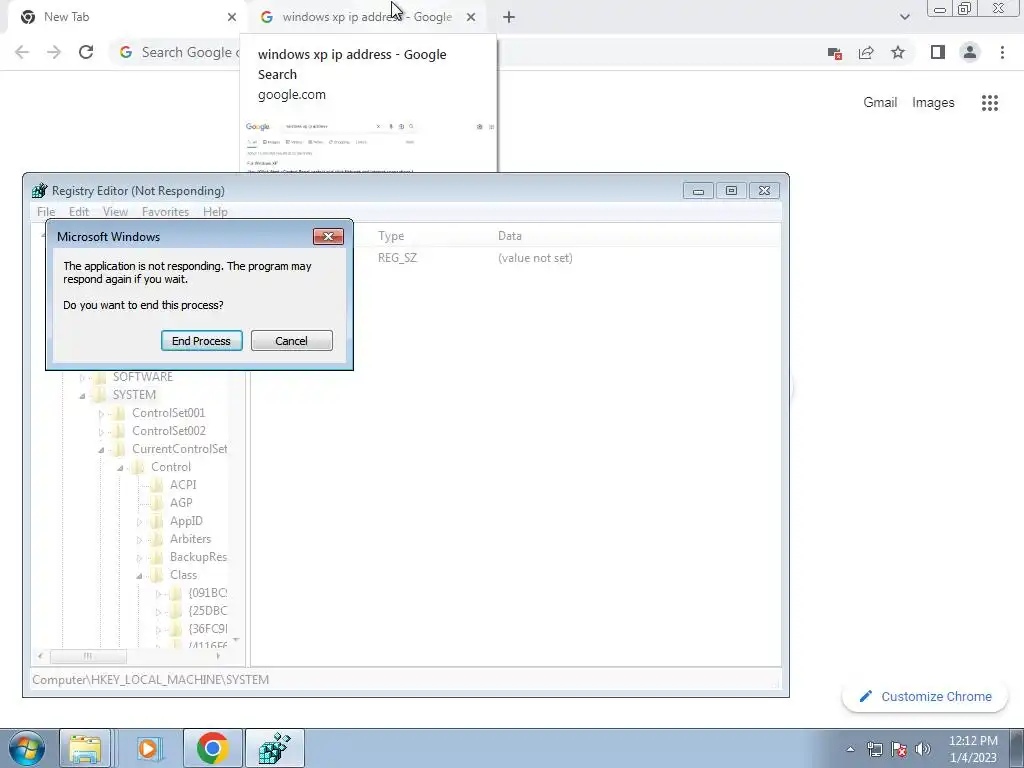This screenshot has width=1024, height=768.
Task: Open the File menu in Registry Editor
Action: click(46, 212)
